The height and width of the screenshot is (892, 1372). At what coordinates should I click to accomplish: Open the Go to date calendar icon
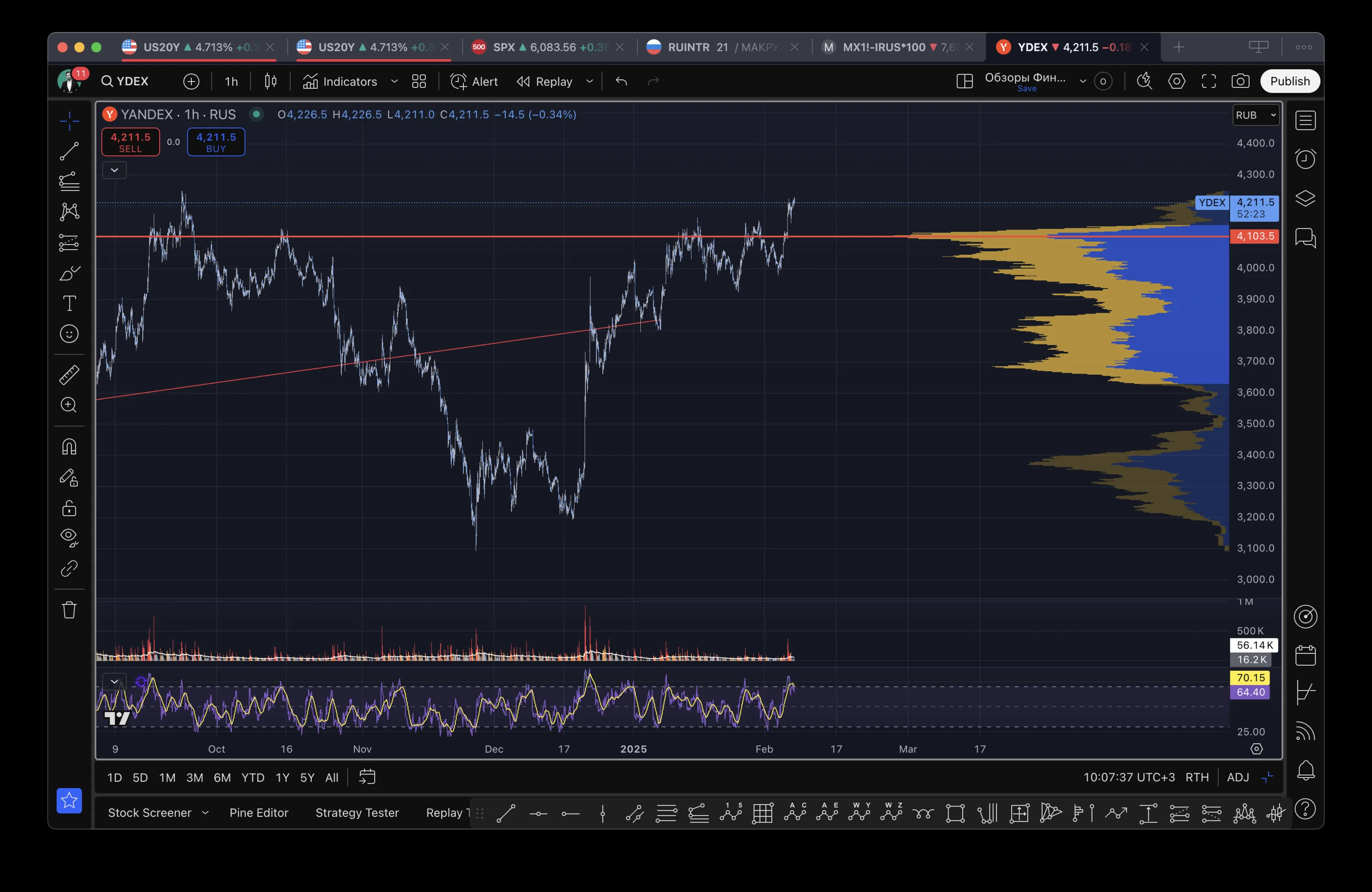(367, 777)
